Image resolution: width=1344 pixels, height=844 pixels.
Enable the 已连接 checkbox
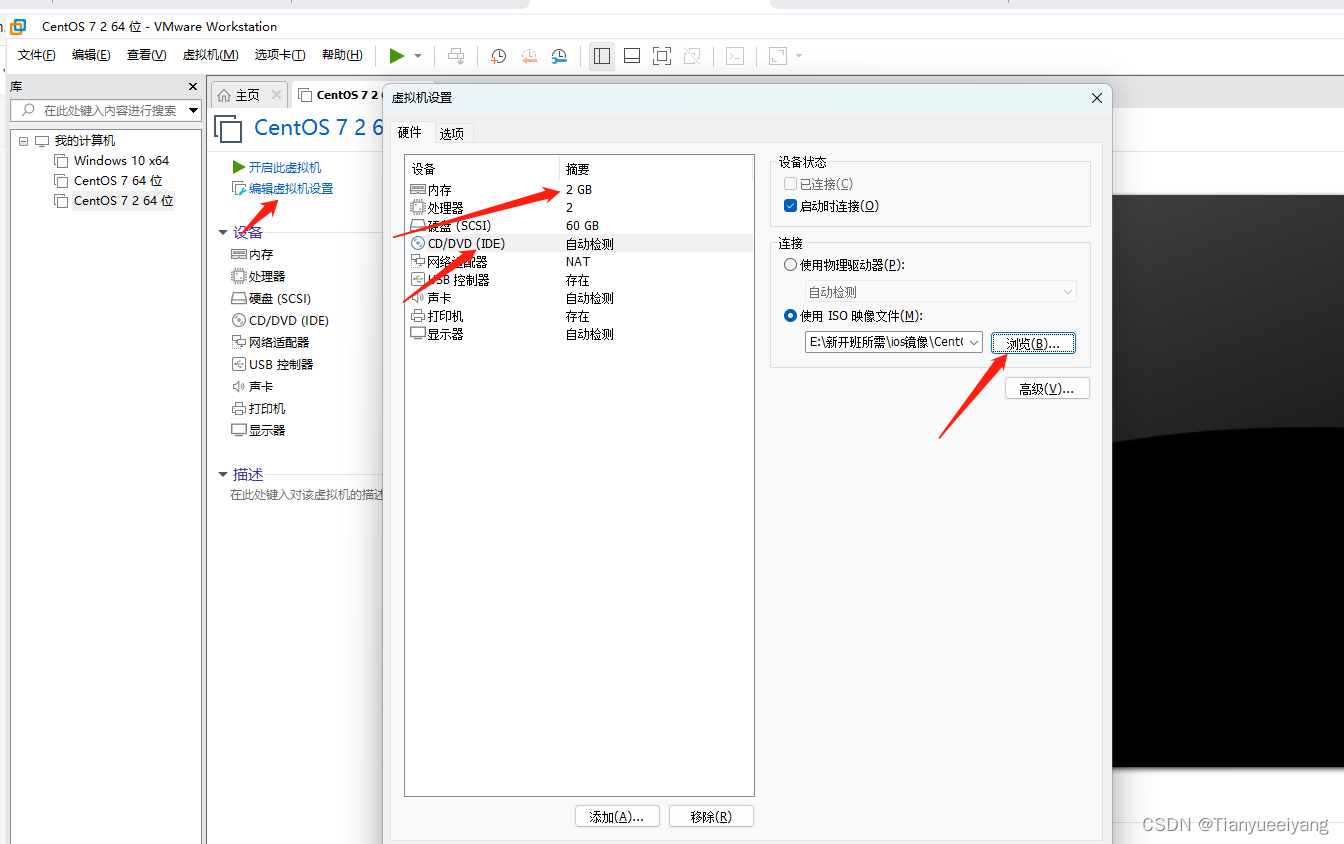pyautogui.click(x=790, y=183)
